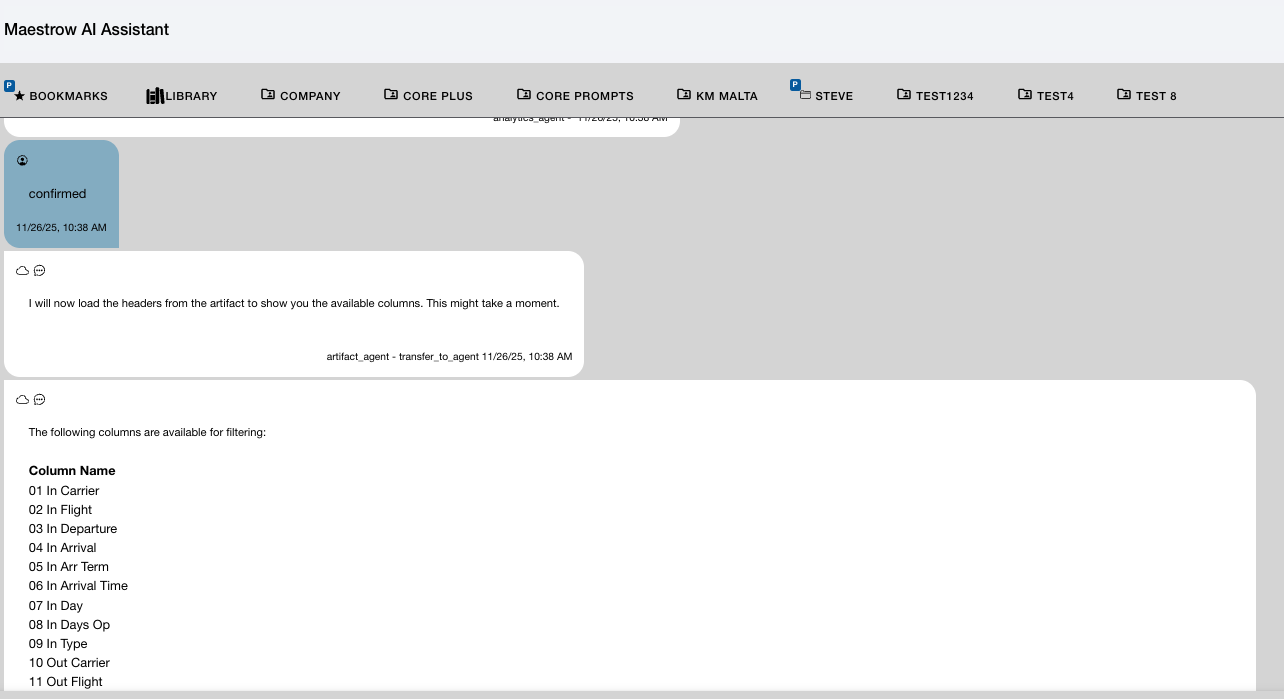The height and width of the screenshot is (699, 1284).
Task: Click the cloud icon in artifact_agent message
Action: pyautogui.click(x=22, y=271)
